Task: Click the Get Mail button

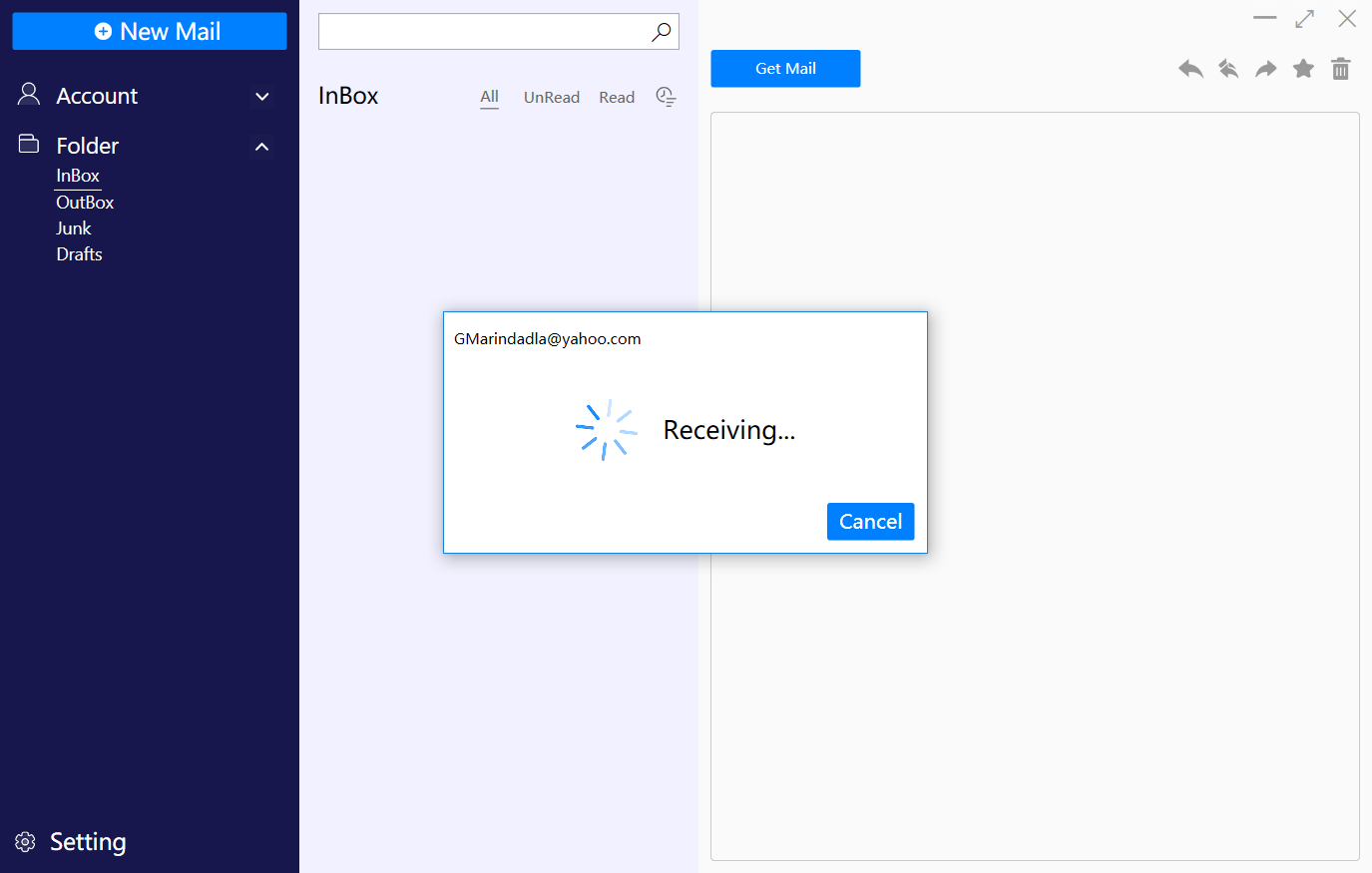Action: (x=785, y=69)
